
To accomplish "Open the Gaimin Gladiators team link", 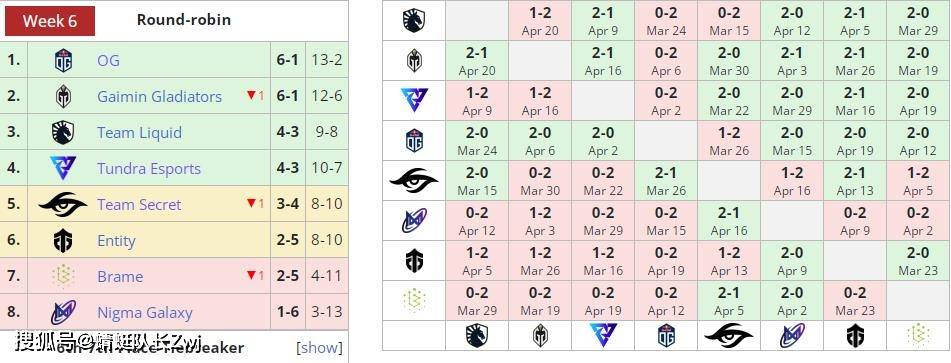I will pyautogui.click(x=160, y=96).
